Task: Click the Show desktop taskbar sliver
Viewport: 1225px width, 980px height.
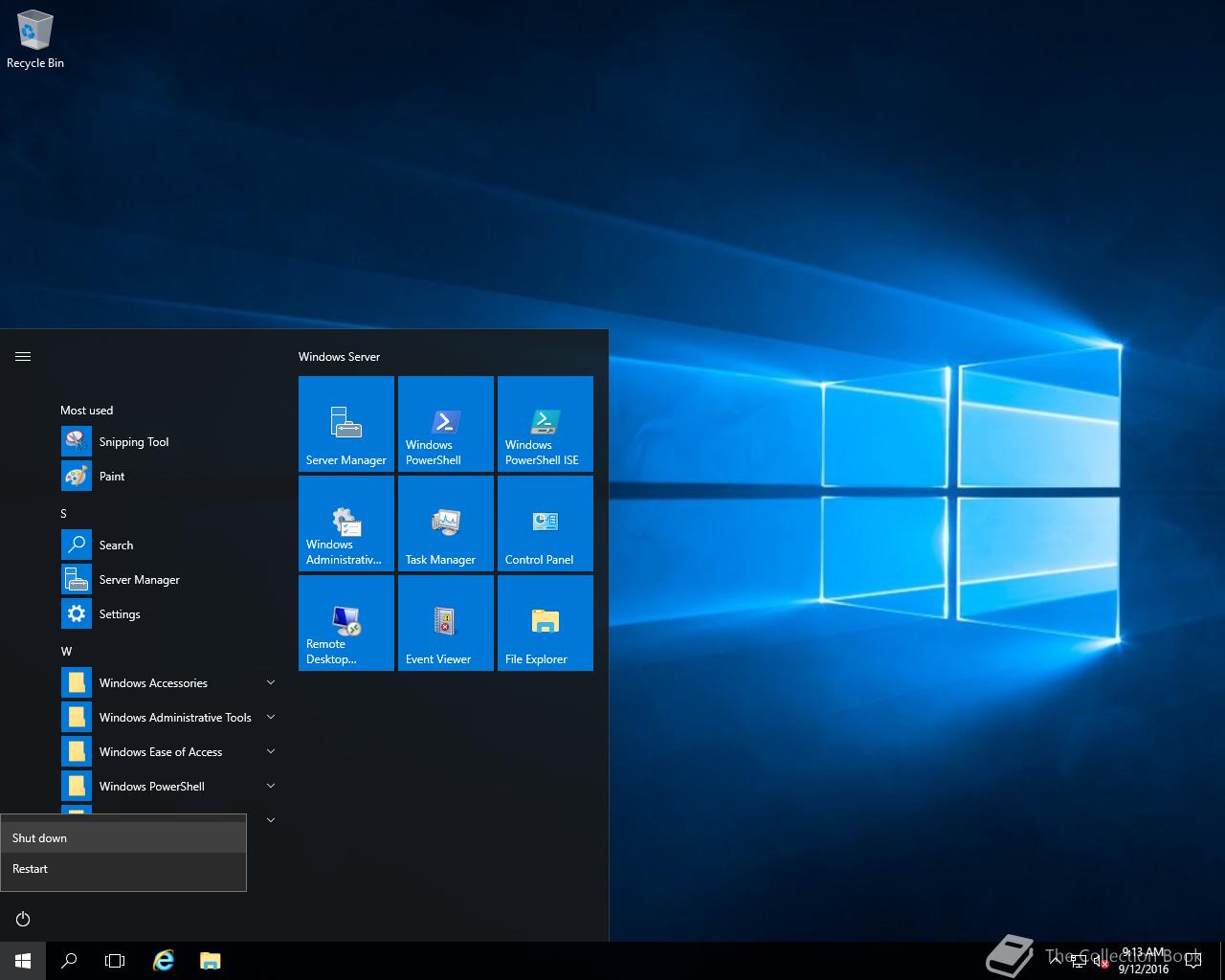Action: pos(1222,961)
